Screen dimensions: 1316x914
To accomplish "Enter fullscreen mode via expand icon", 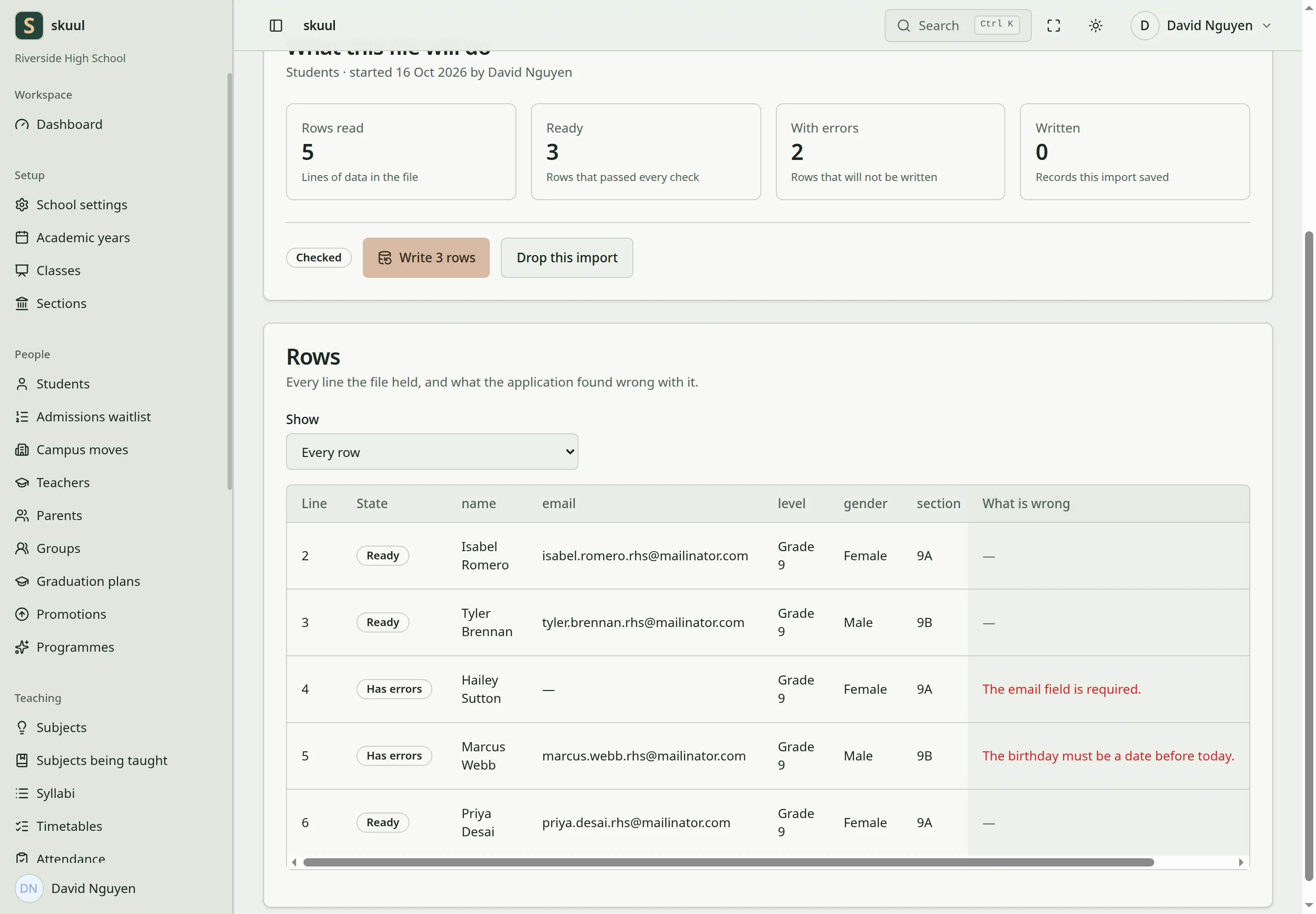I will tap(1053, 26).
